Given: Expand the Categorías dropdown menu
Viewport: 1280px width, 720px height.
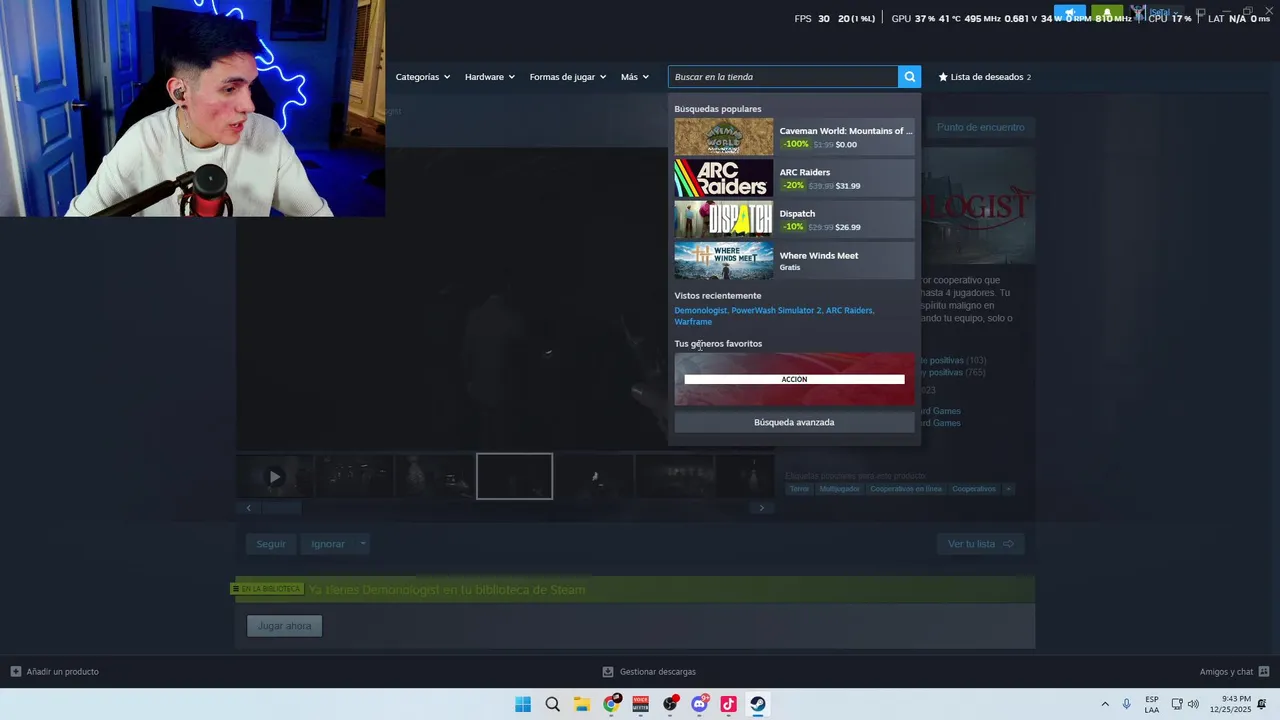Looking at the screenshot, I should 422,77.
